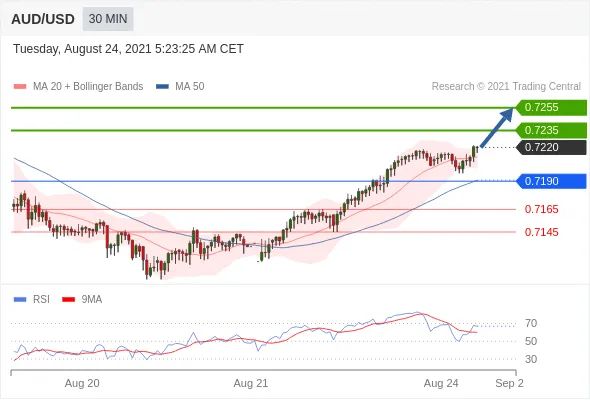
Task: Click the 0.7165 support level label
Action: [x=541, y=209]
